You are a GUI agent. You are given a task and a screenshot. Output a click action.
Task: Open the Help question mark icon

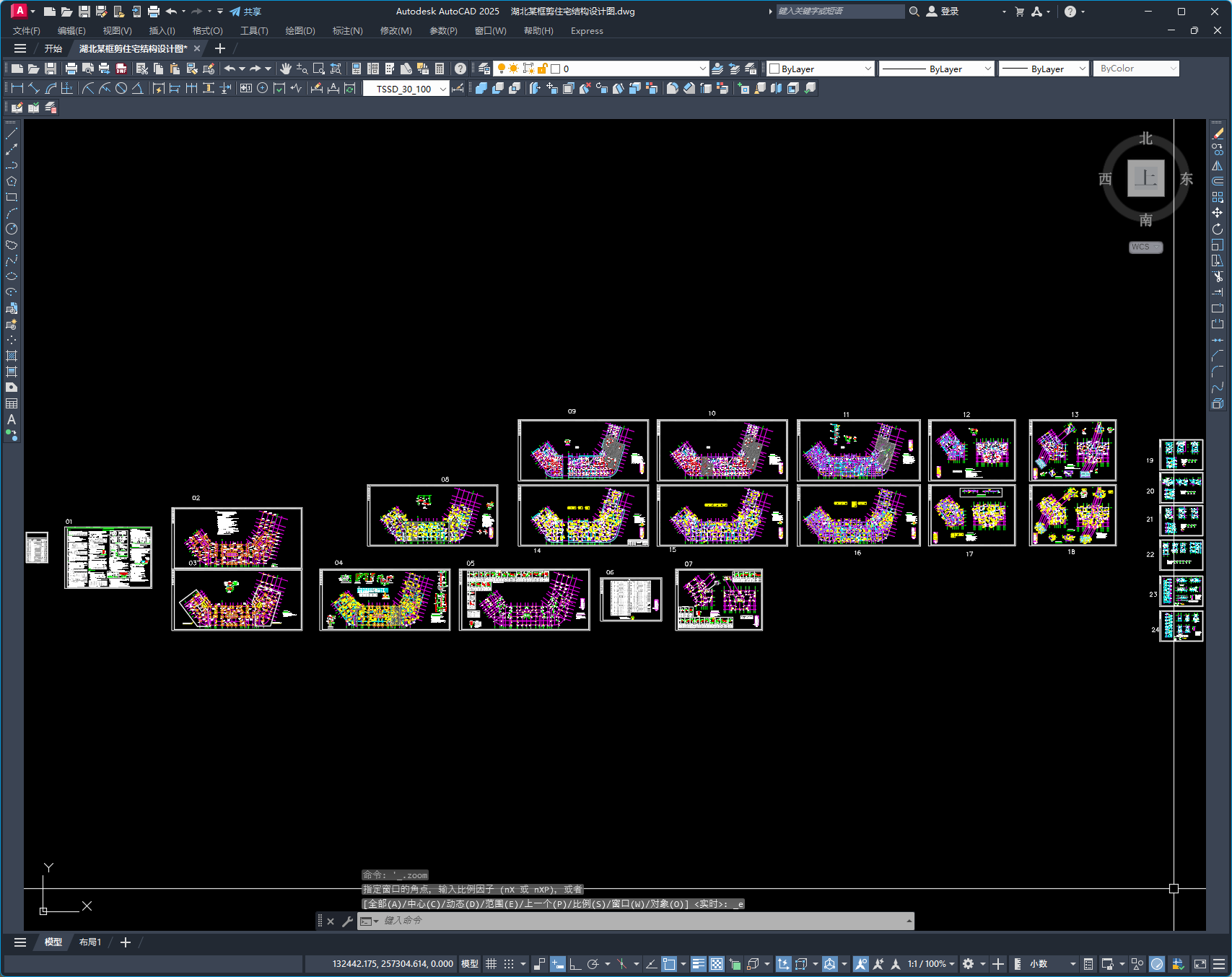(x=460, y=69)
